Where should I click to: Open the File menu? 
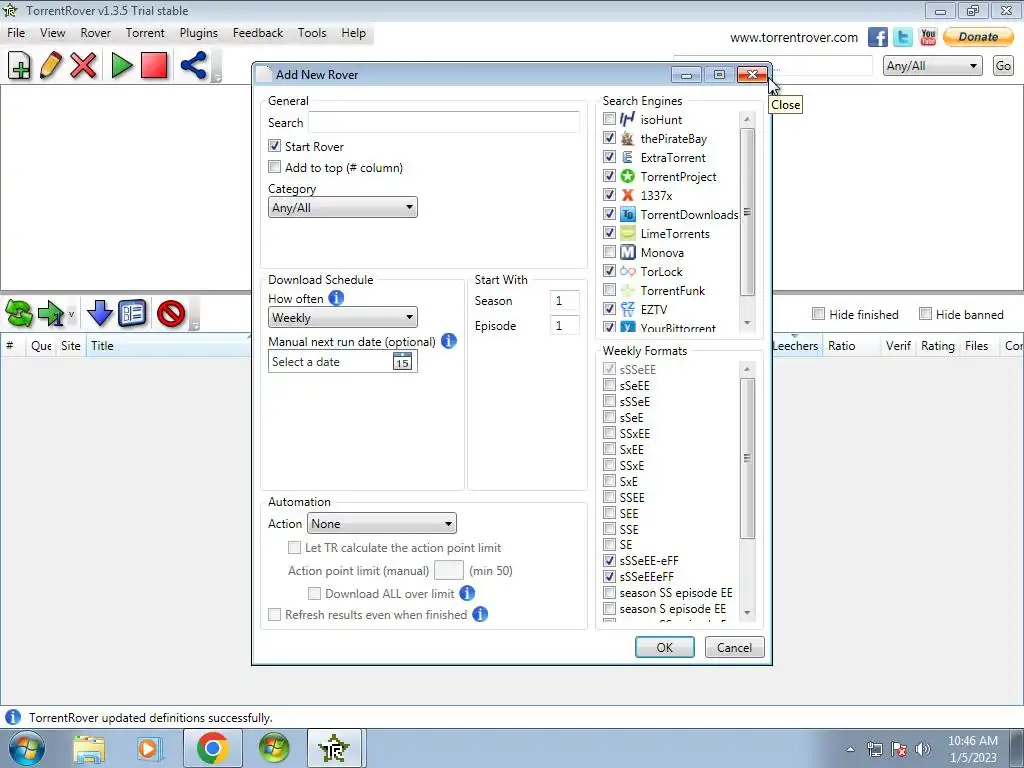point(16,33)
